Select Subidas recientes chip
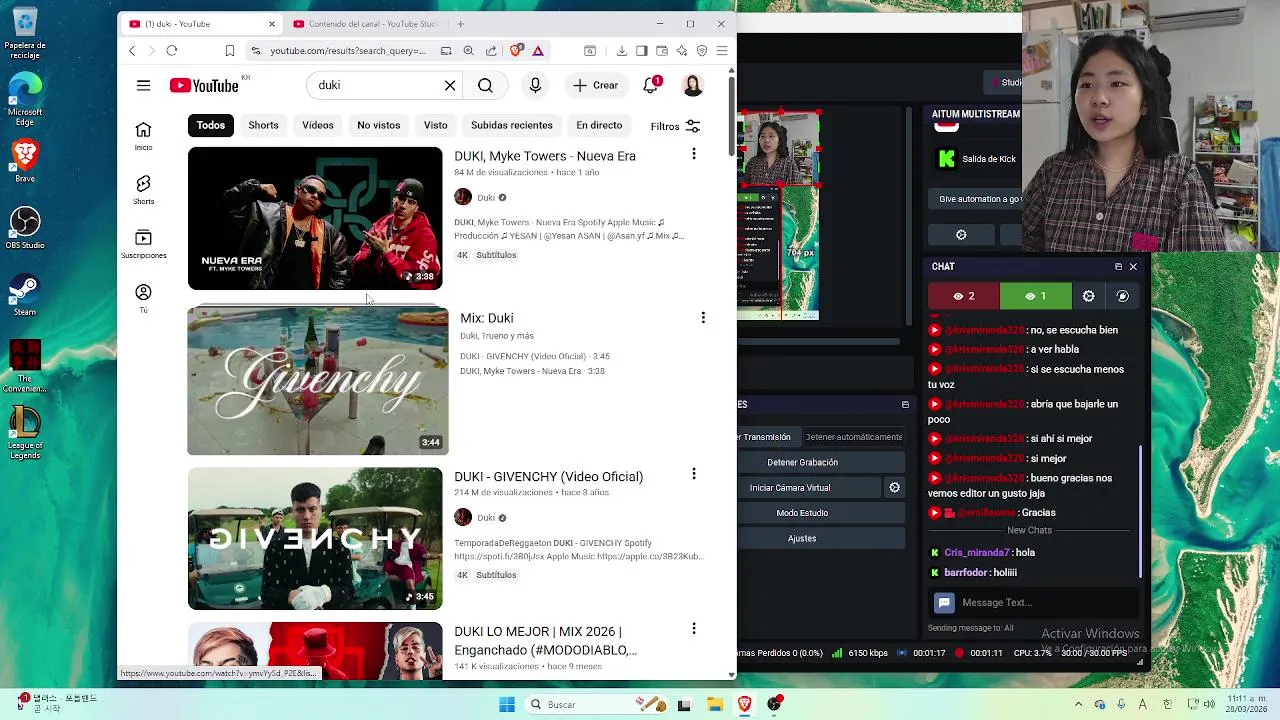 [x=512, y=125]
